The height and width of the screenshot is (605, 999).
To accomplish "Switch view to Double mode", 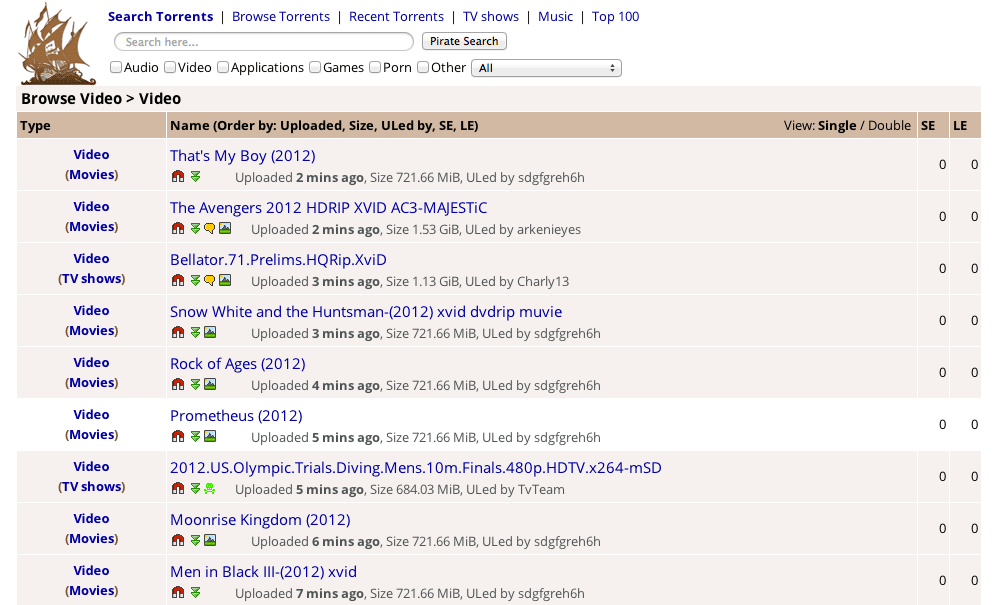I will [x=892, y=124].
